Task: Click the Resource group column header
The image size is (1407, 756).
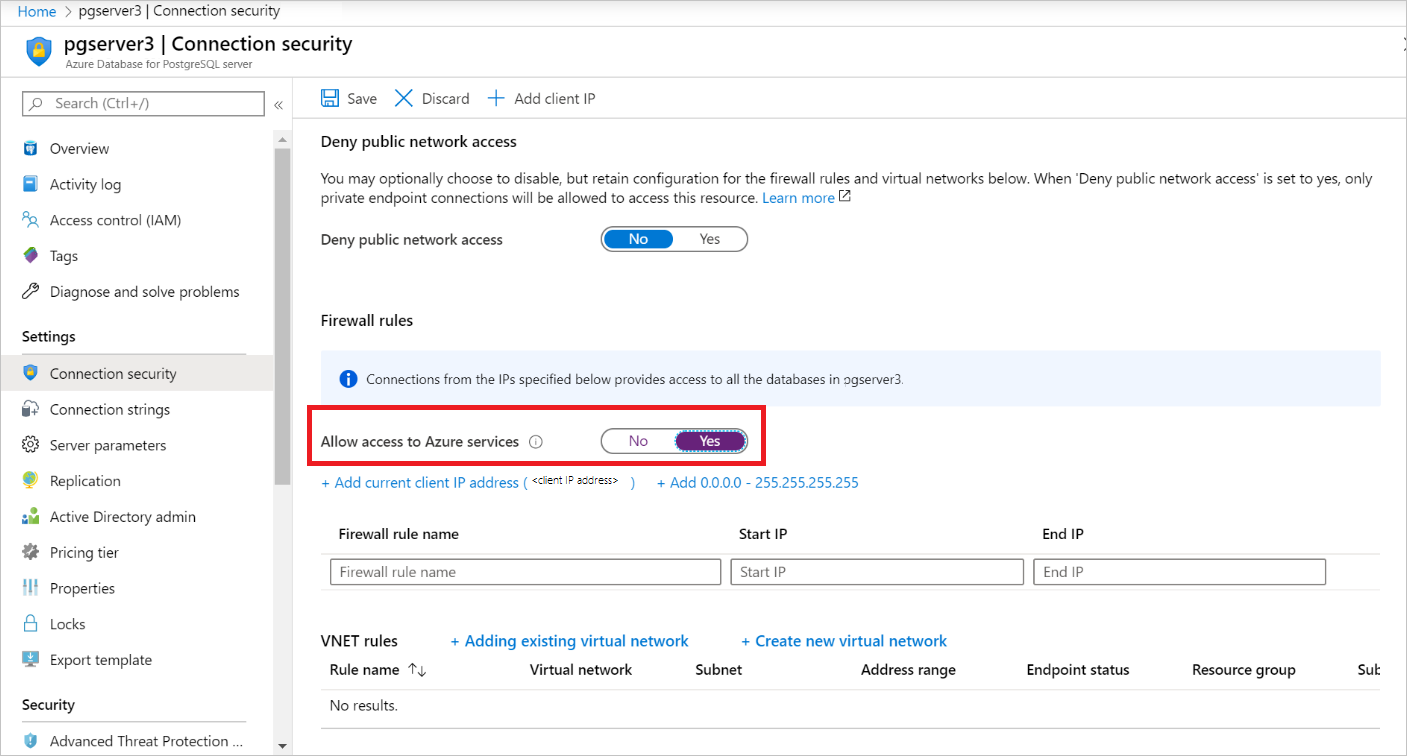Action: [1244, 670]
